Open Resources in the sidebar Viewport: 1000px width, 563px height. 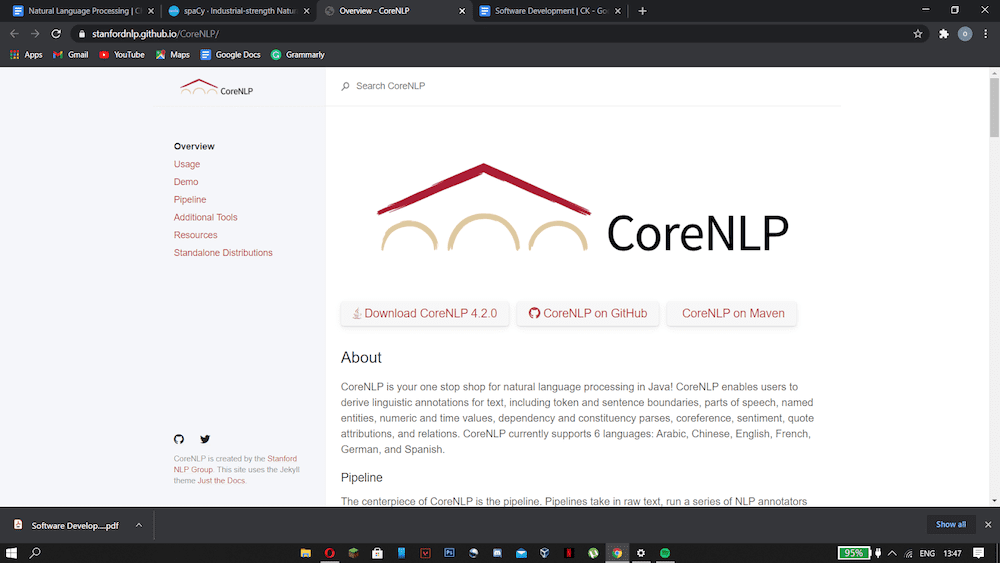click(x=196, y=235)
